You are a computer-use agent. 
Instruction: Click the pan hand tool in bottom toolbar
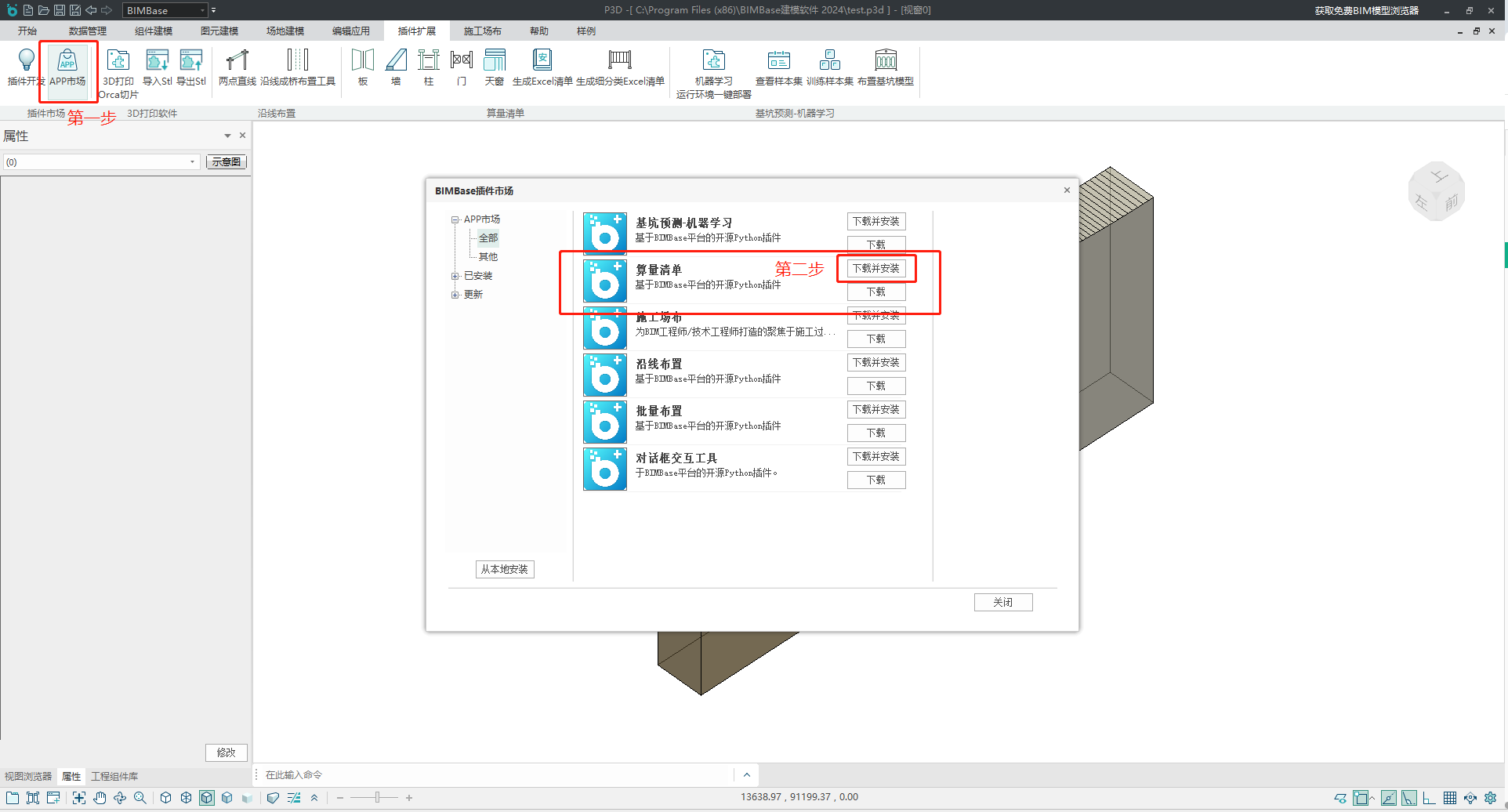pos(100,798)
